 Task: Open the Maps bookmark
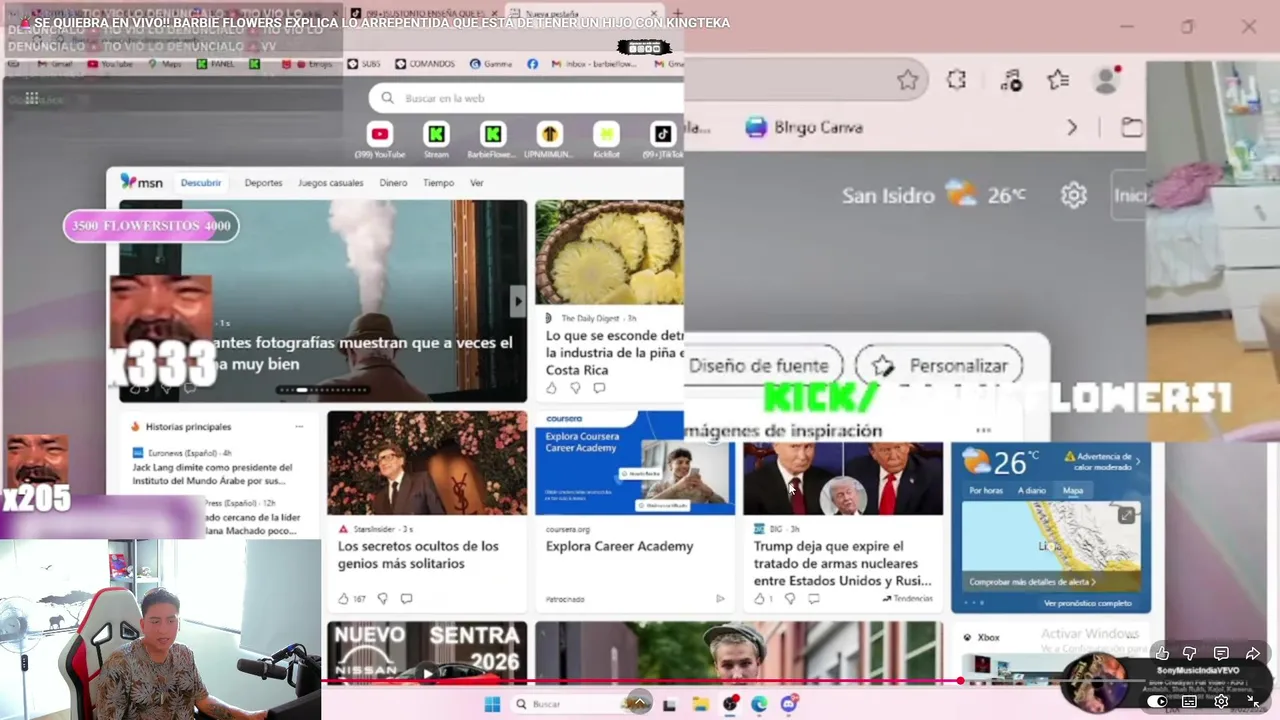(x=165, y=64)
